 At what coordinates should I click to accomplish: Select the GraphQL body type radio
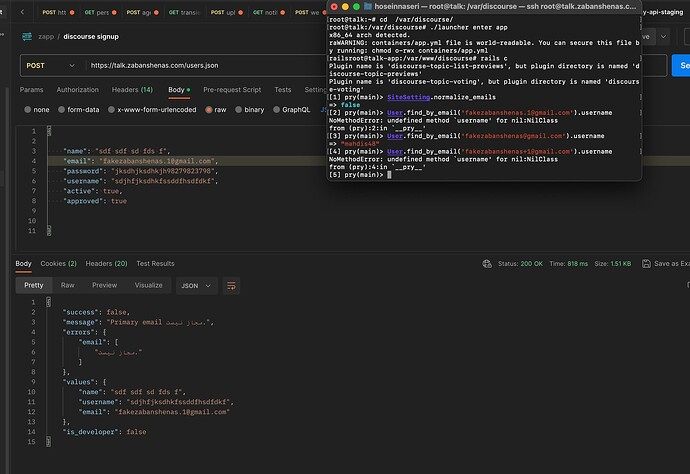click(276, 110)
